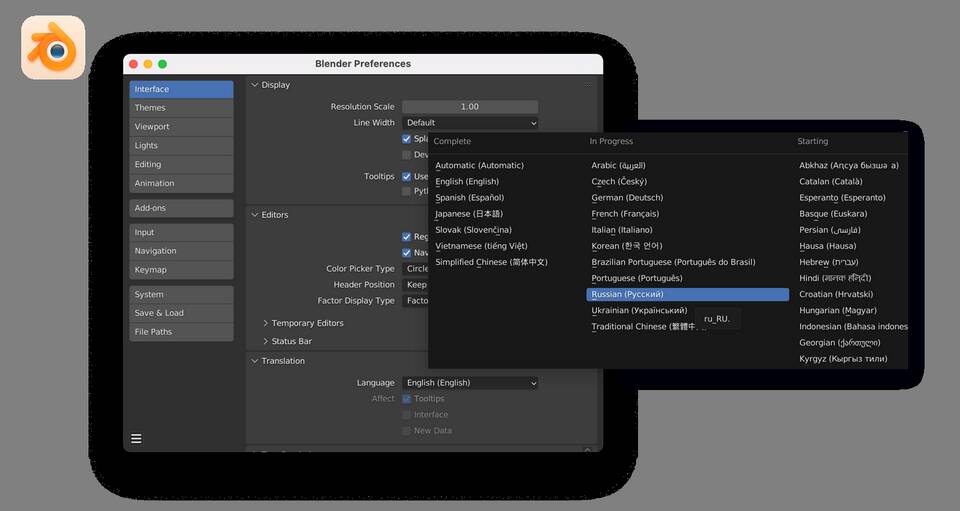Select highlighted Russian (Русский) language
960x511 pixels.
click(688, 294)
